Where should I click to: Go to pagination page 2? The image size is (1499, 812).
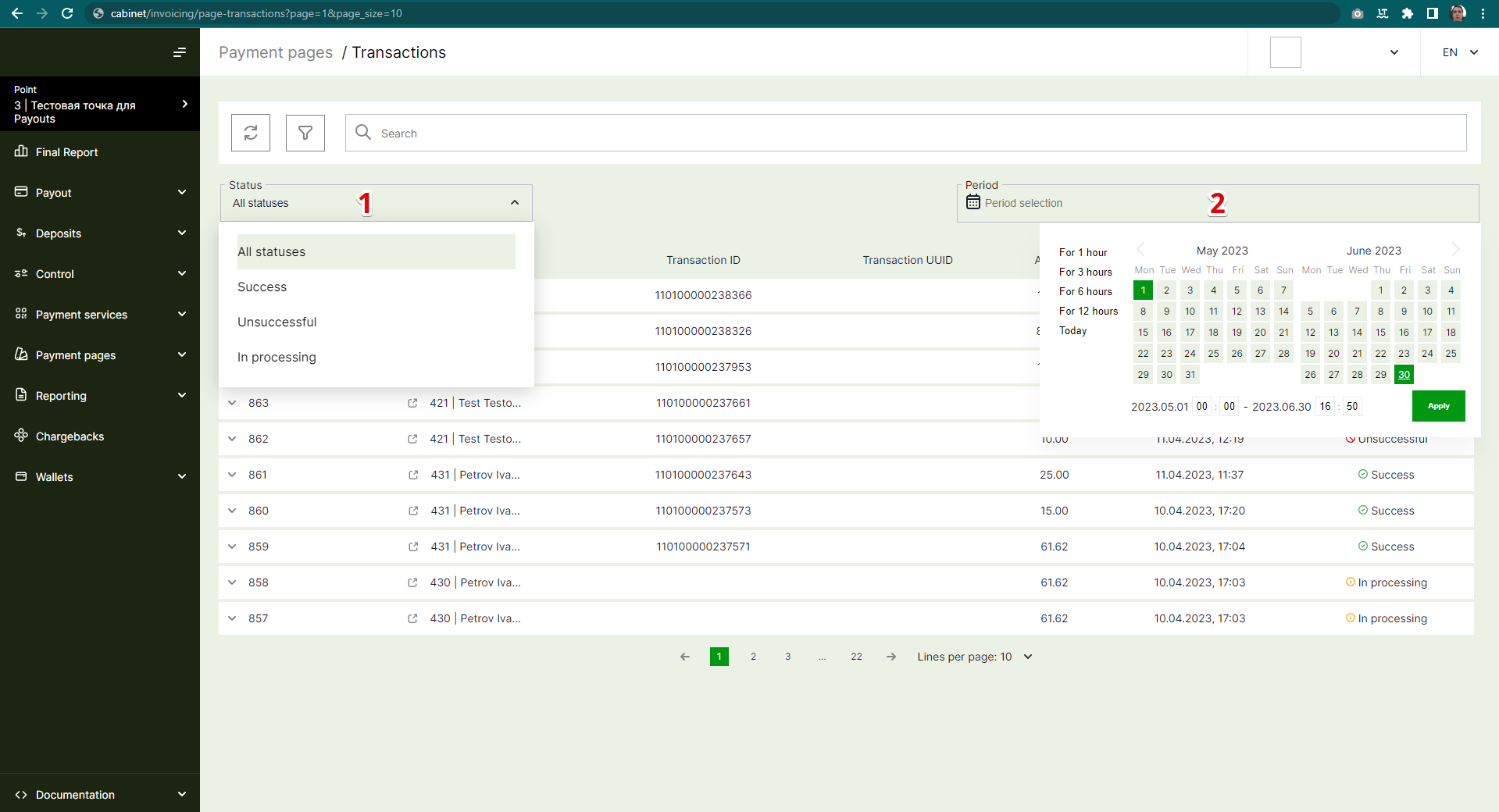pyautogui.click(x=753, y=657)
